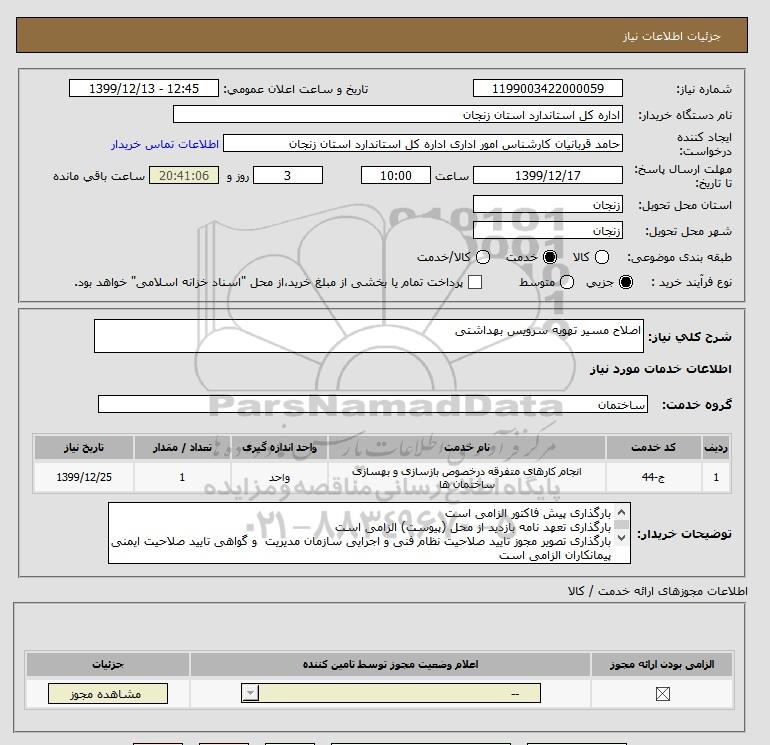Toggle the الزامی بودن ارائه مجوز crossed checkbox
Image resolution: width=770 pixels, height=745 pixels.
point(662,693)
